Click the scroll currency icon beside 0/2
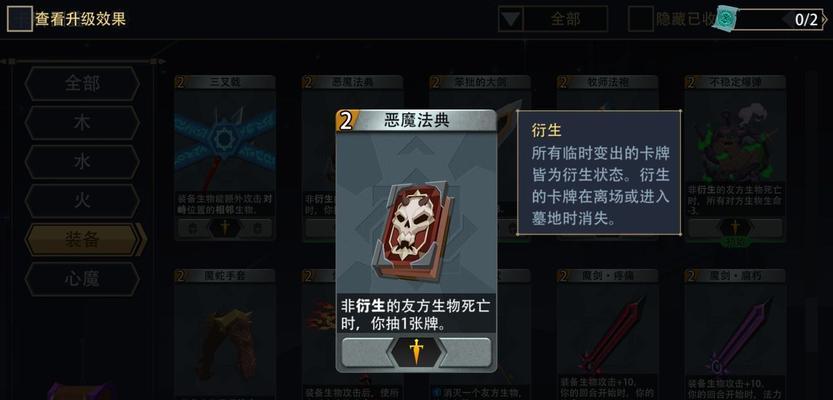 pos(726,20)
